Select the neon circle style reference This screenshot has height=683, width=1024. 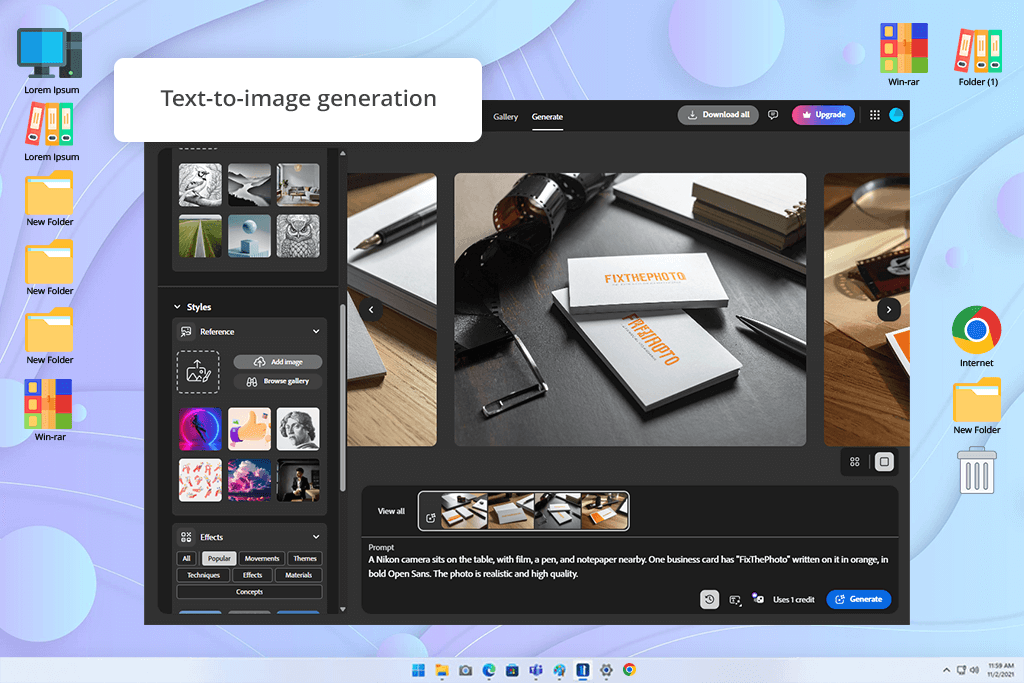tap(200, 429)
